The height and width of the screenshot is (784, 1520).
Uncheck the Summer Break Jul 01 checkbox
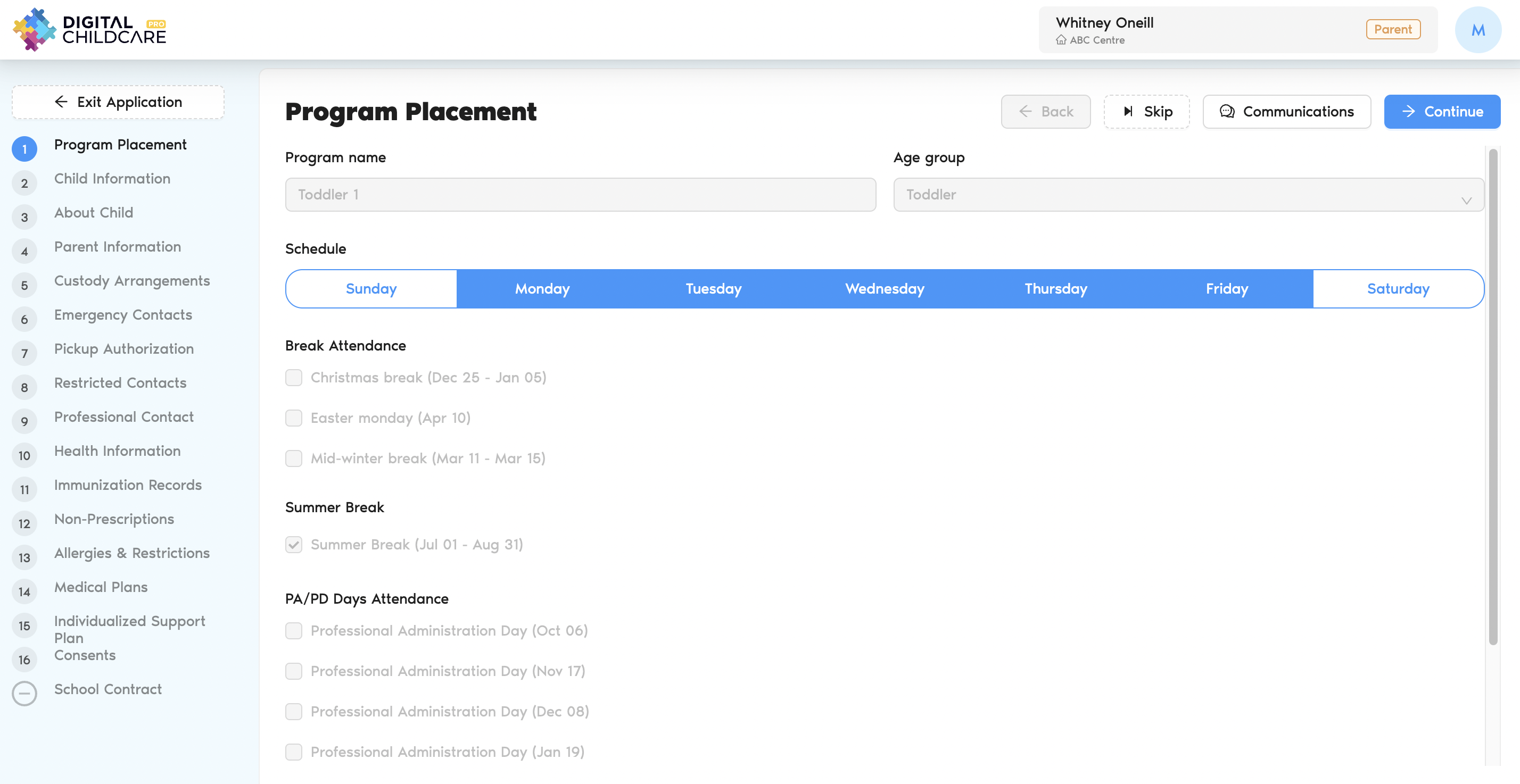pyautogui.click(x=293, y=545)
